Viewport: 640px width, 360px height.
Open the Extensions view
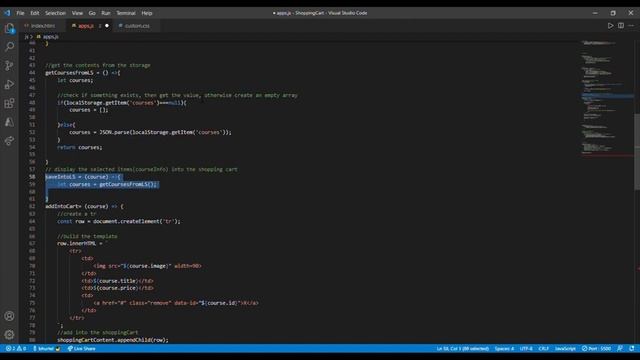[x=9, y=103]
